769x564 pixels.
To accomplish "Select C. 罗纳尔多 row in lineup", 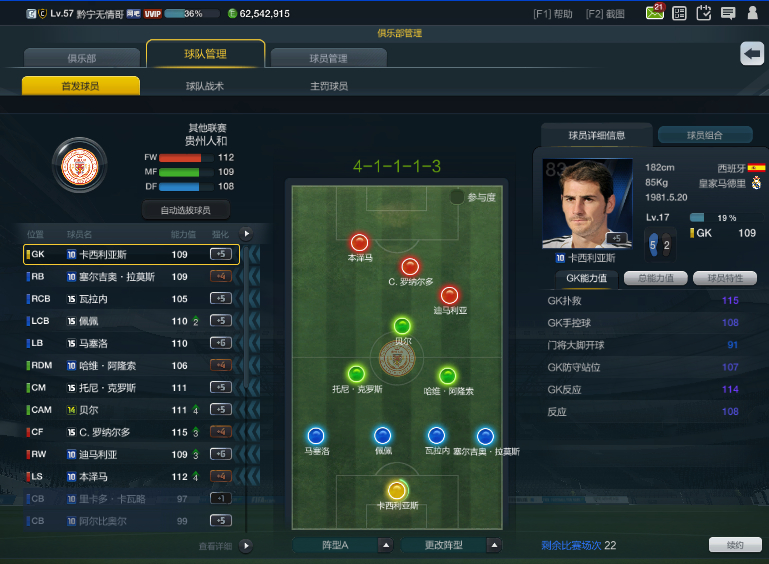I will tap(131, 432).
